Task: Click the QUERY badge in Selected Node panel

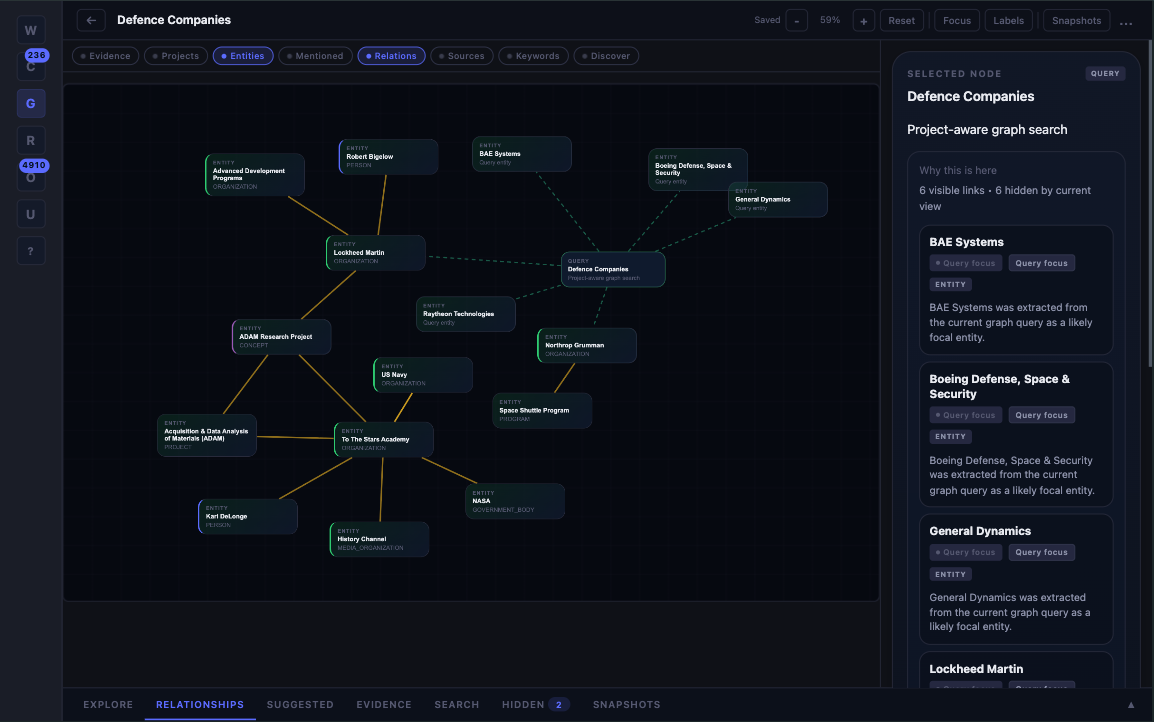Action: (1105, 74)
